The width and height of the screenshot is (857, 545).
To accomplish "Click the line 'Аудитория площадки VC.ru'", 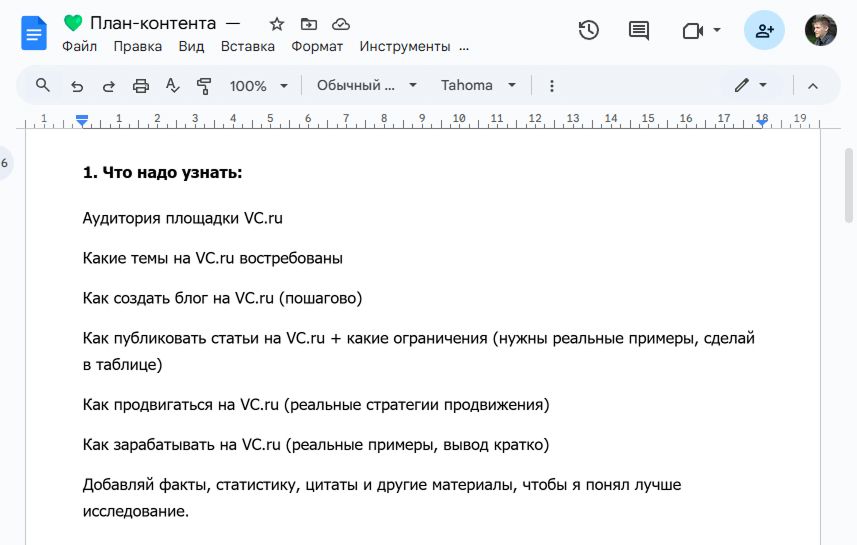I will click(183, 218).
